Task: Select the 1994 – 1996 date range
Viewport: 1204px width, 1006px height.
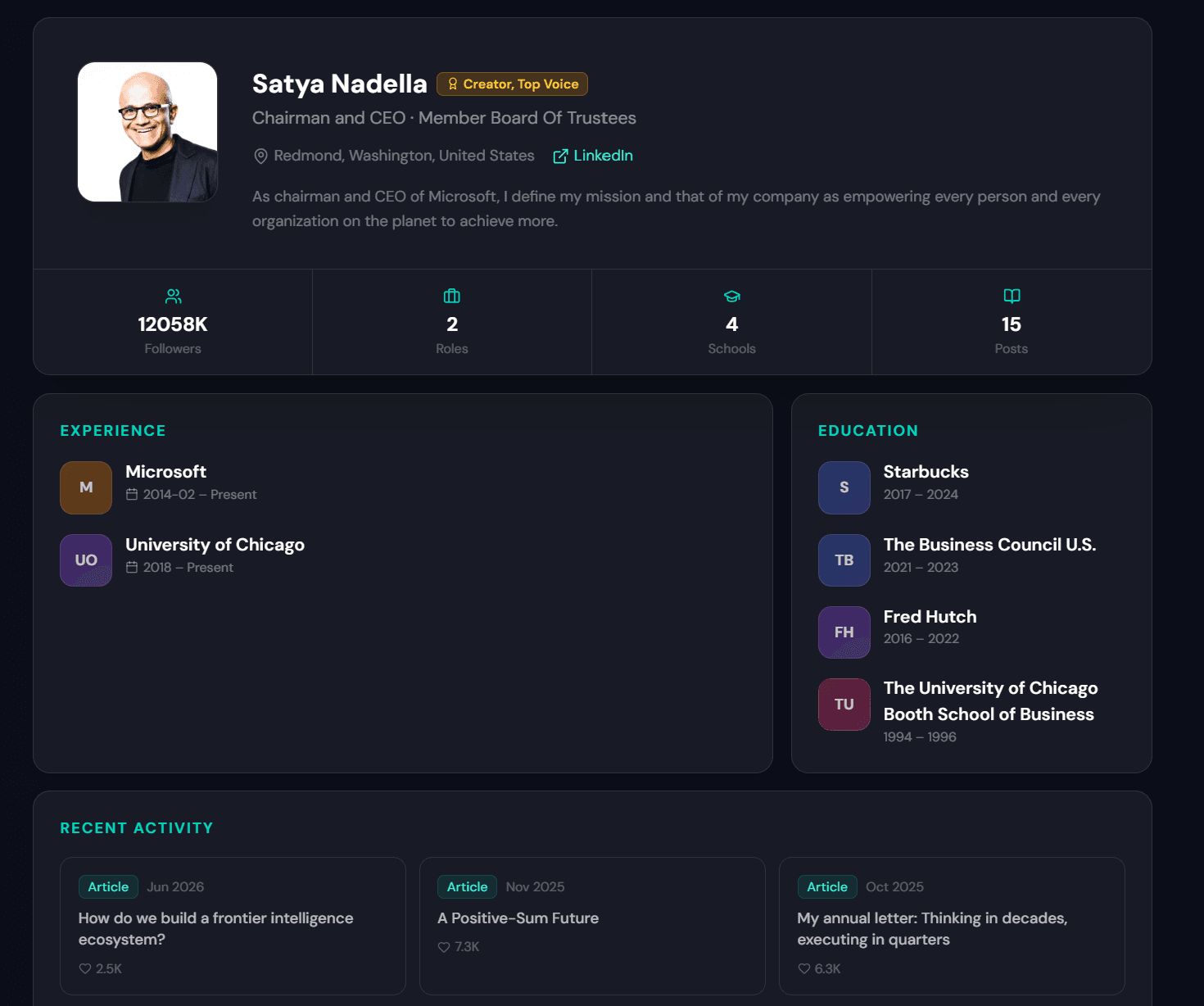Action: [x=920, y=737]
